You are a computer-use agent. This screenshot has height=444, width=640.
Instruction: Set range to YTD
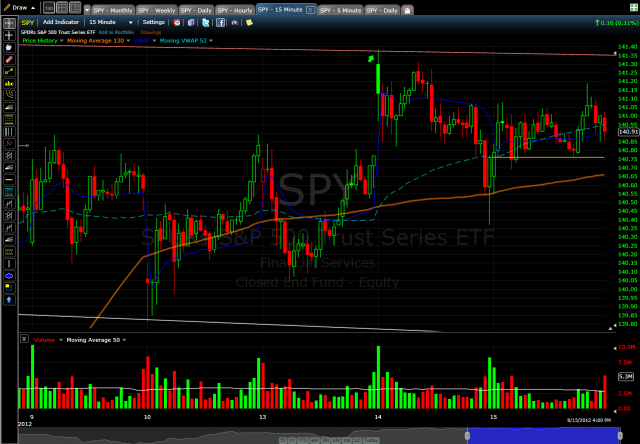(302, 440)
